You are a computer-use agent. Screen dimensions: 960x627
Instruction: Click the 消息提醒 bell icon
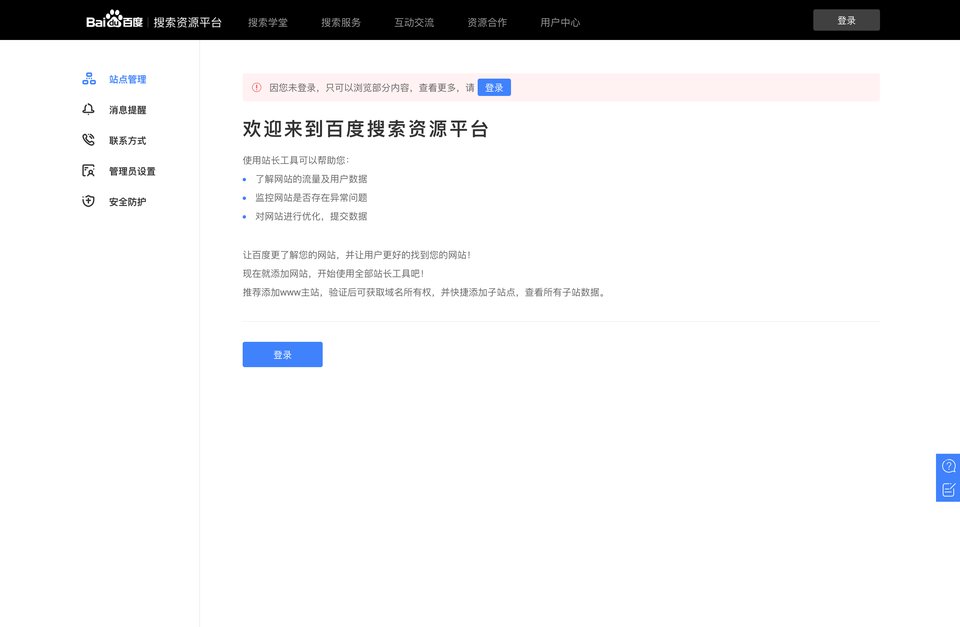tap(89, 110)
